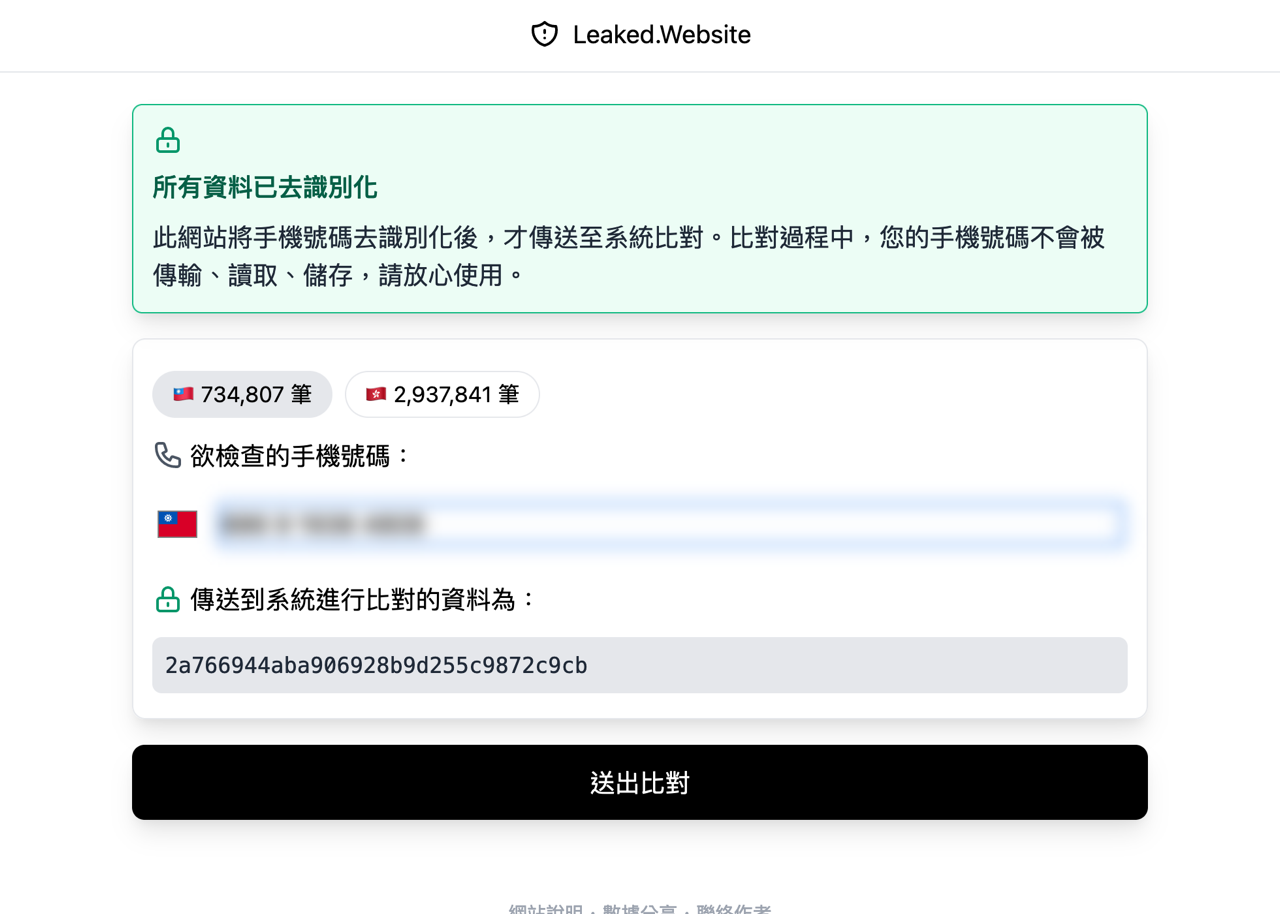Click the 欲檢查的手機號碼 label

coord(301,456)
